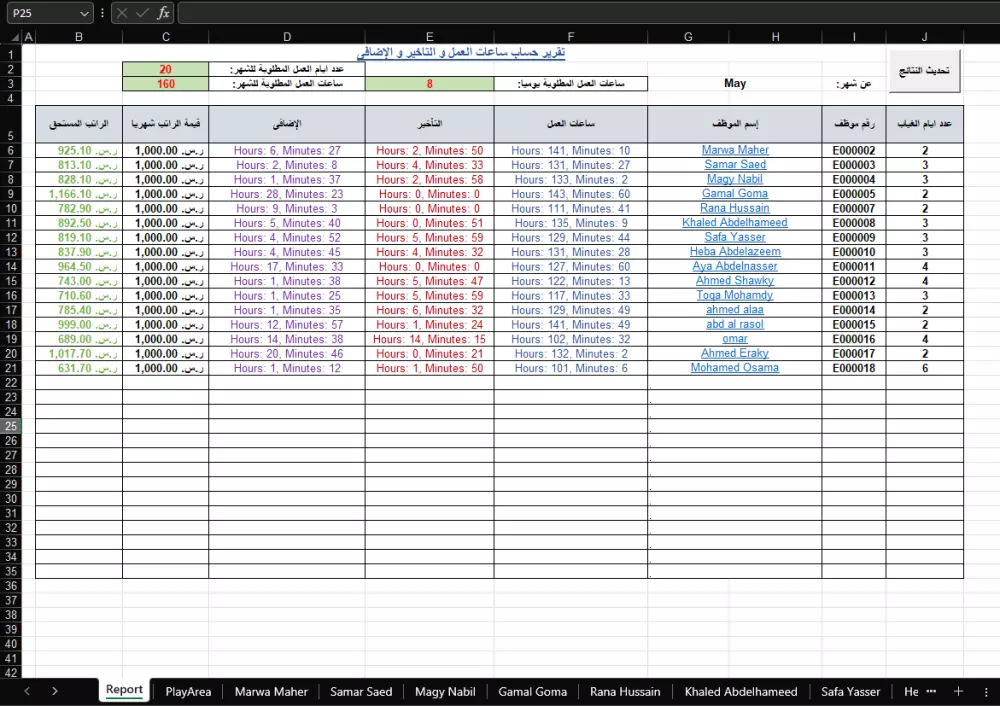Select column B by clicking its header
The height and width of the screenshot is (706, 1000).
(x=78, y=36)
